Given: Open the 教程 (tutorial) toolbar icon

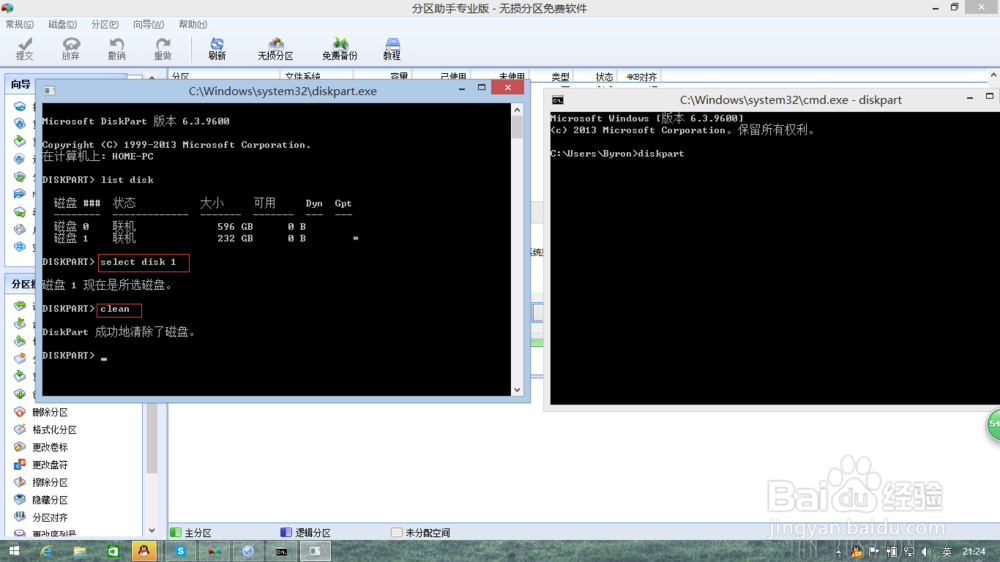Looking at the screenshot, I should [x=392, y=48].
